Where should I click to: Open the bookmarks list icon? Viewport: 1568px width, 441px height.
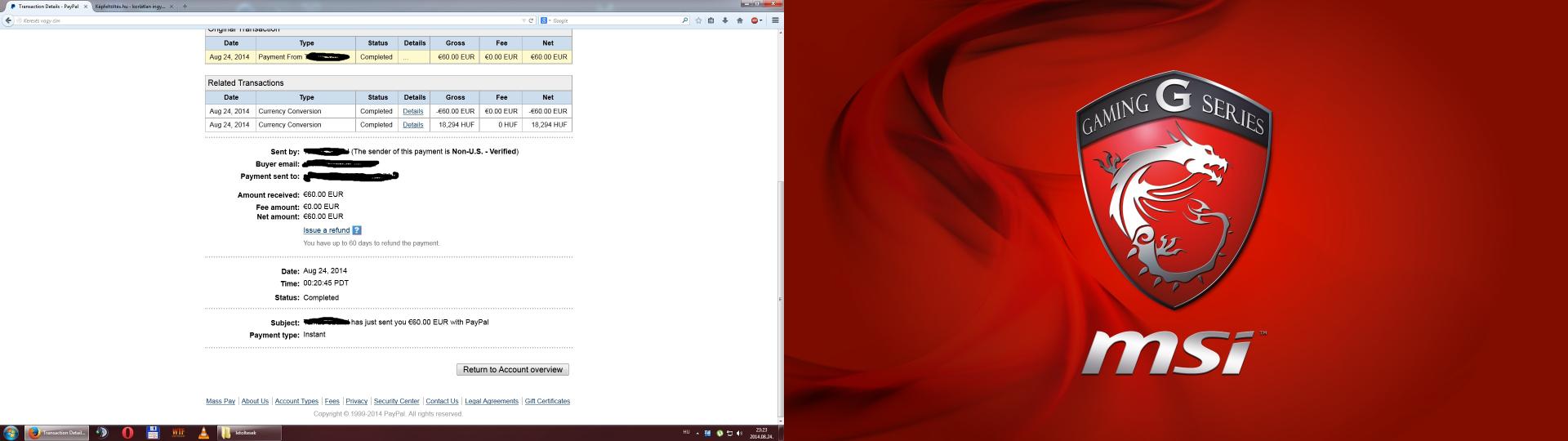pos(711,20)
